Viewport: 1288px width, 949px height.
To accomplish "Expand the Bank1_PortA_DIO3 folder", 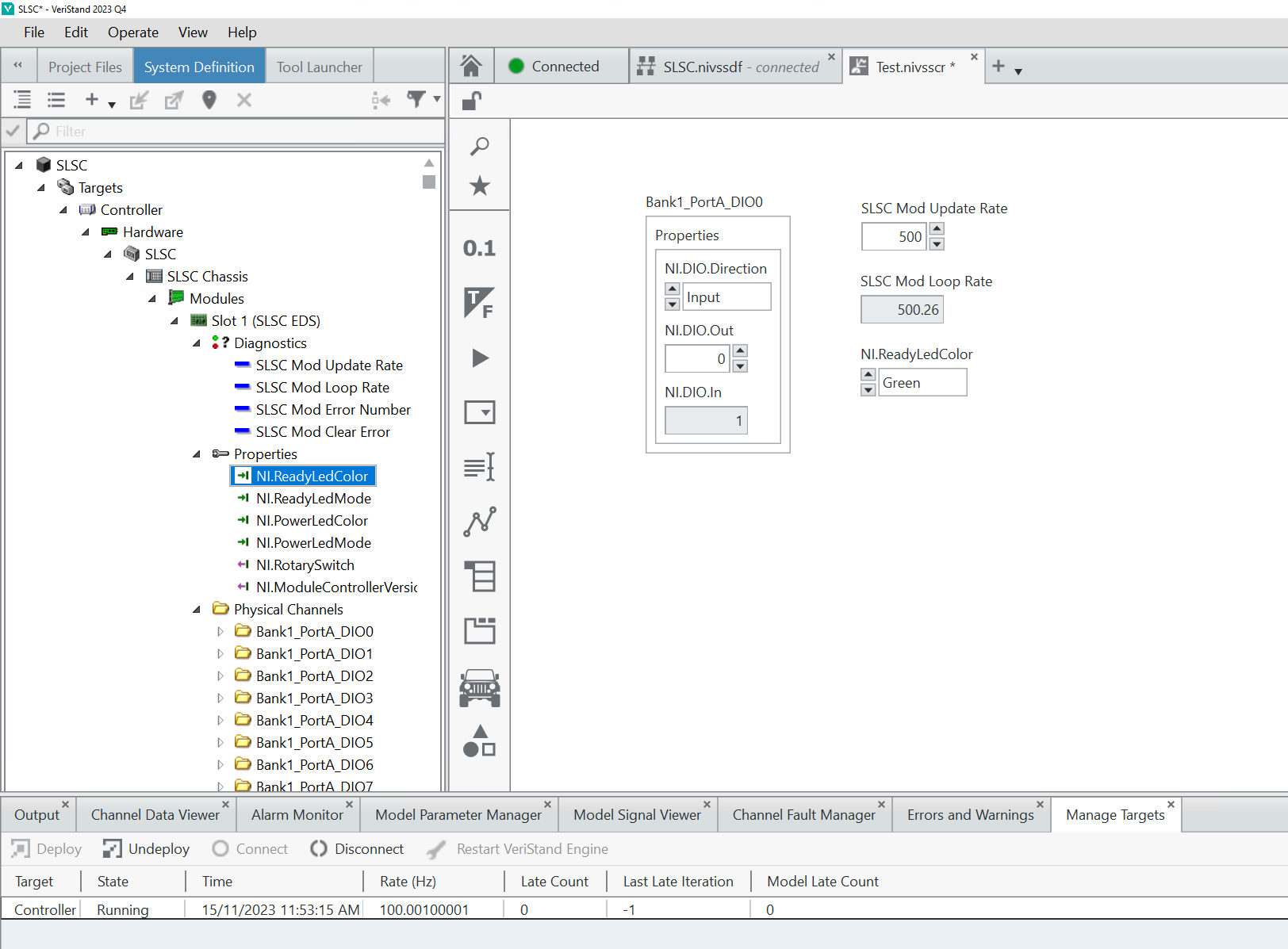I will point(220,698).
